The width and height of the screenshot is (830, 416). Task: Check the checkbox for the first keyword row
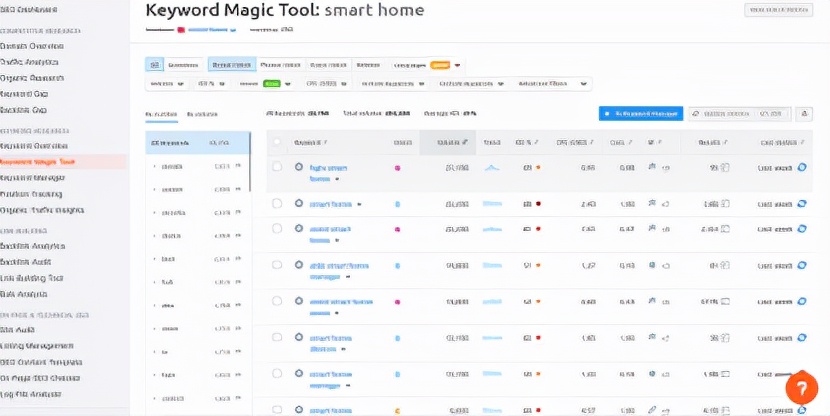point(277,167)
